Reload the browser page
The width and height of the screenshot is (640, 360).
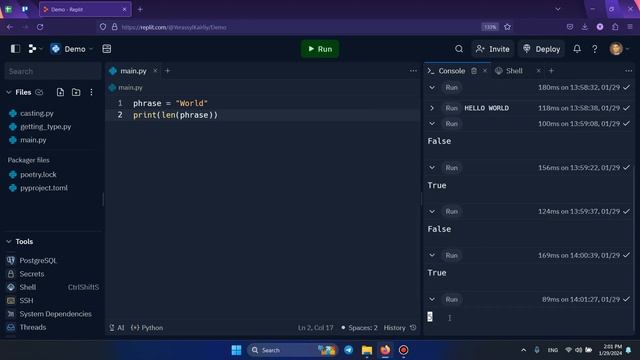click(x=40, y=27)
